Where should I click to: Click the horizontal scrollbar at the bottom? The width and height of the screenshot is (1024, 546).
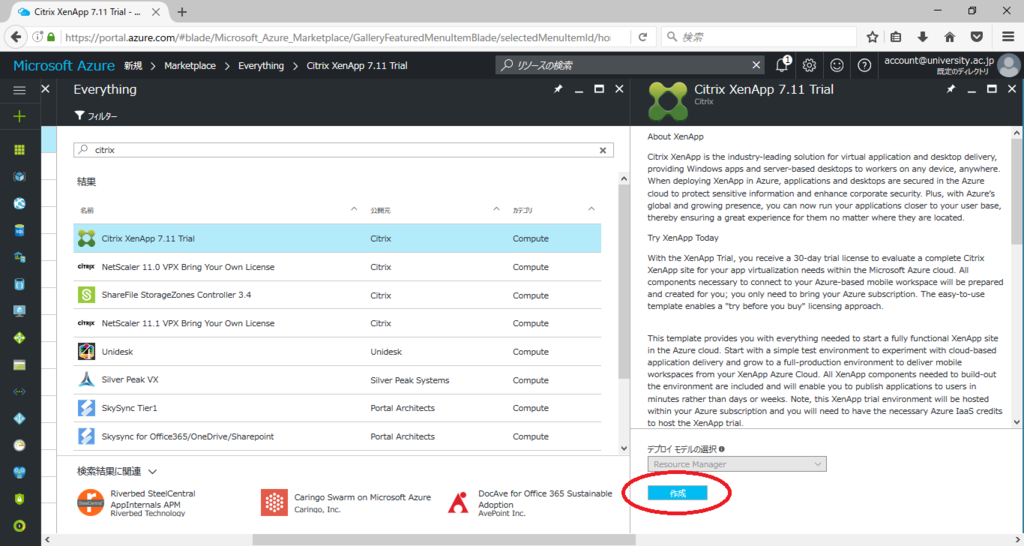point(444,540)
